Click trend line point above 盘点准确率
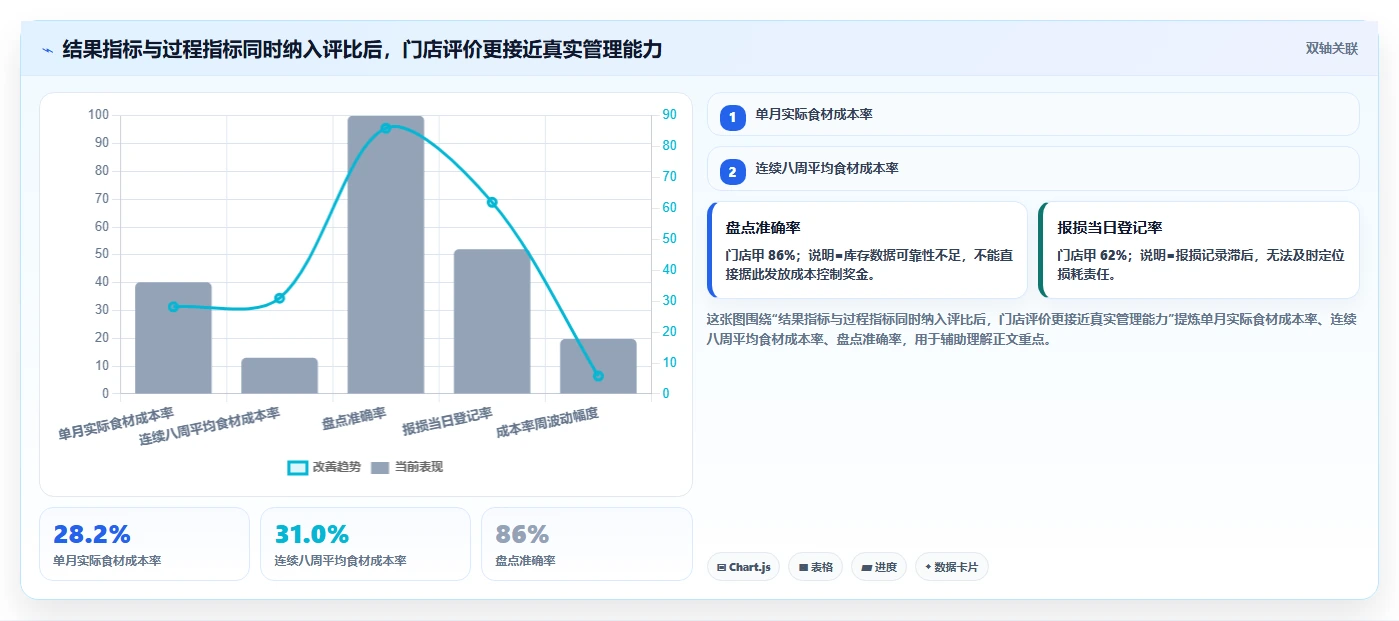 pos(386,128)
